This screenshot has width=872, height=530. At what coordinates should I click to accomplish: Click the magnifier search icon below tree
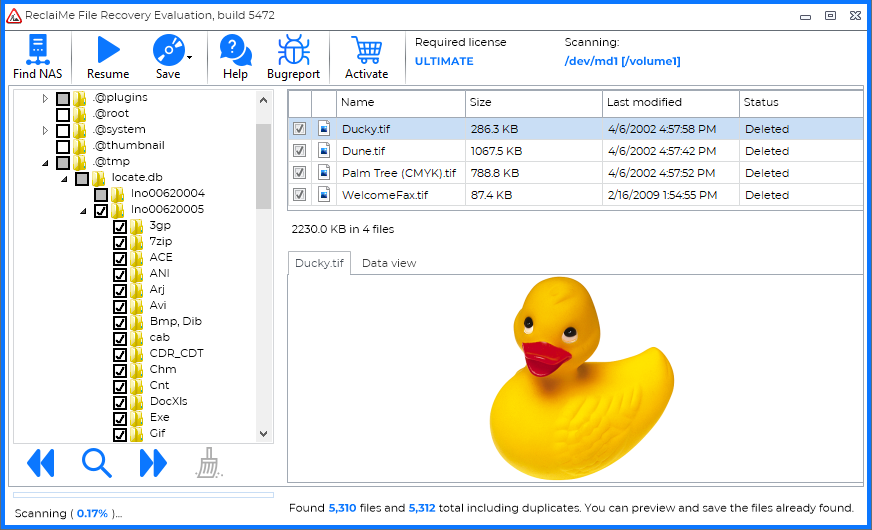(x=97, y=462)
